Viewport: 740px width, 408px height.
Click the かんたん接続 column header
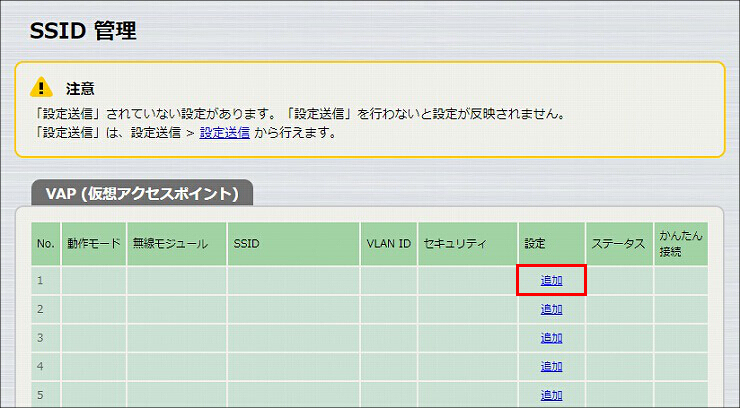[x=681, y=244]
